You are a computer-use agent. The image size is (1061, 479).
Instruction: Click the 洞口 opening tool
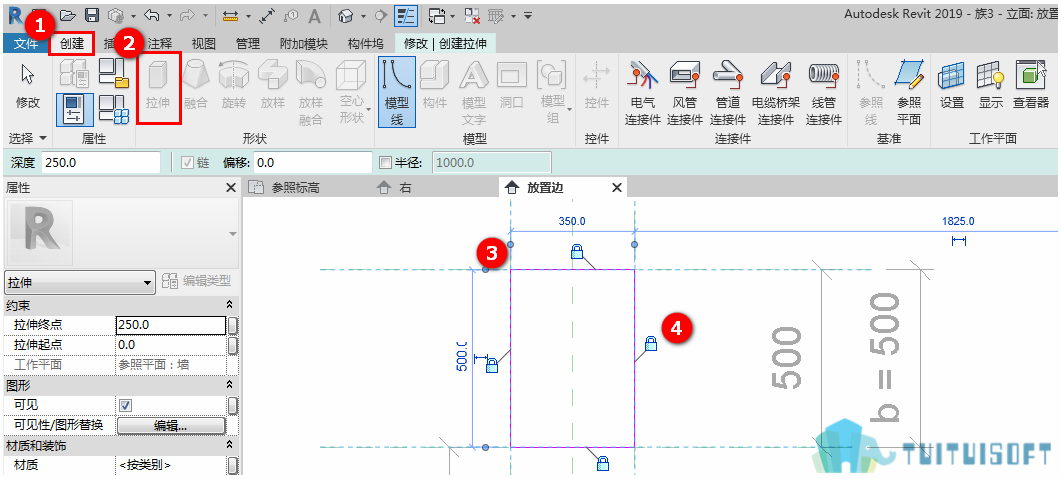[512, 87]
